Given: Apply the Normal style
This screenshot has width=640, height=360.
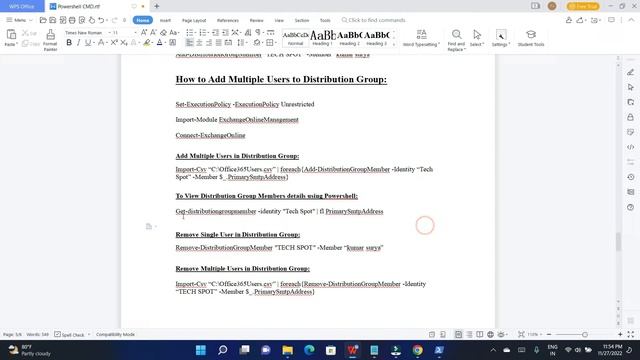Looking at the screenshot, I should point(296,38).
